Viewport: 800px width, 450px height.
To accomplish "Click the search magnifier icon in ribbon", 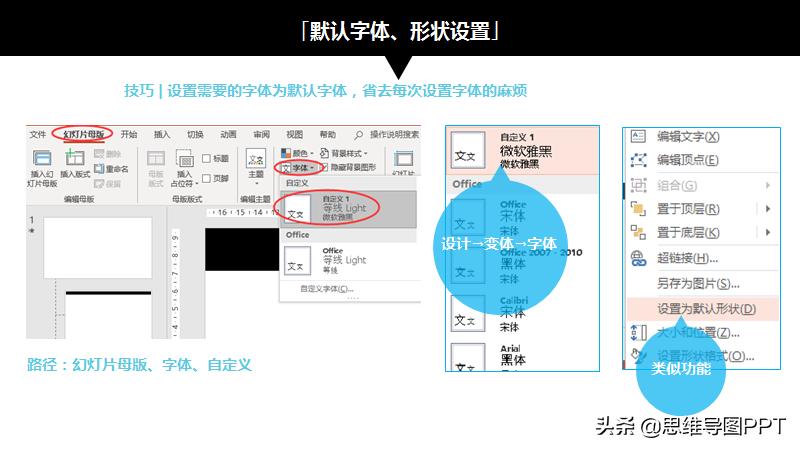I will coord(359,135).
